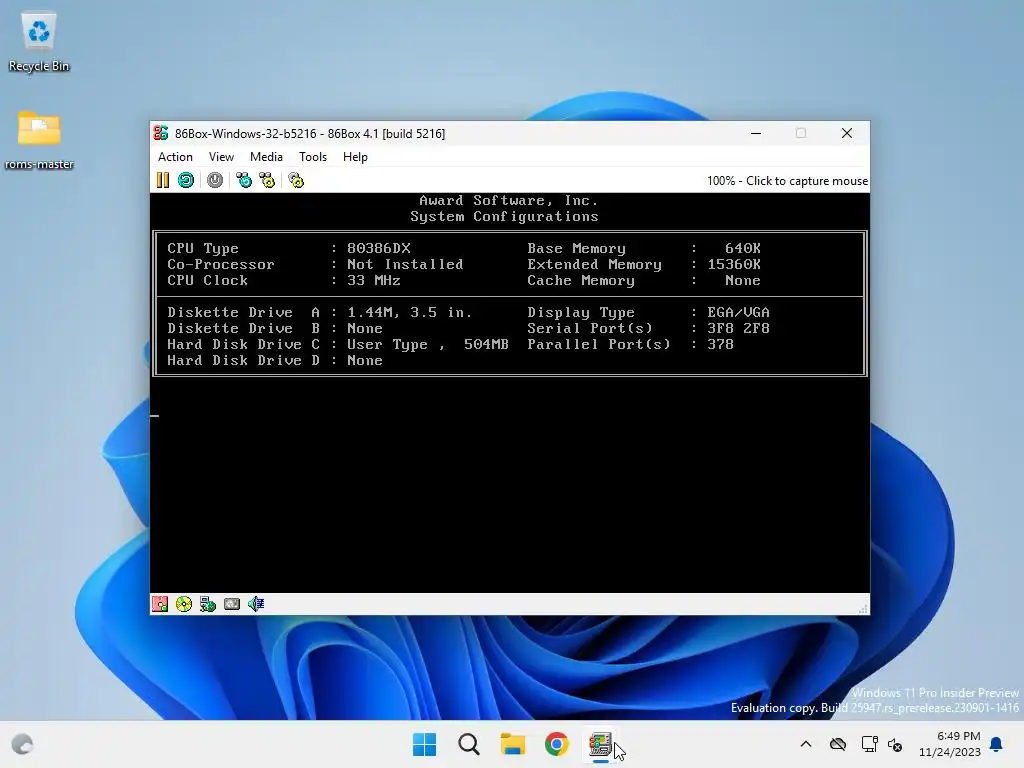The width and height of the screenshot is (1024, 768).
Task: Open the Windows Start menu
Action: (x=424, y=744)
